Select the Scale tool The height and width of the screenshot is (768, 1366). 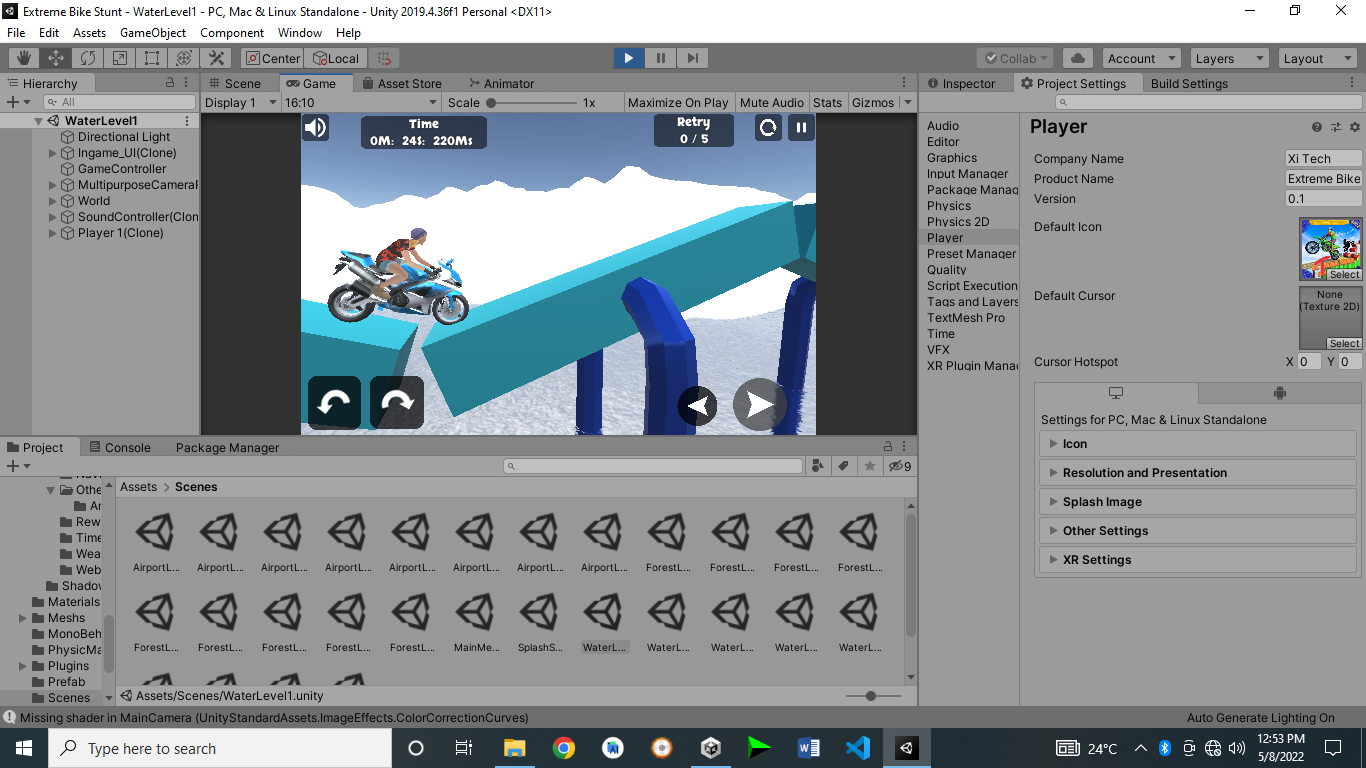[x=119, y=57]
